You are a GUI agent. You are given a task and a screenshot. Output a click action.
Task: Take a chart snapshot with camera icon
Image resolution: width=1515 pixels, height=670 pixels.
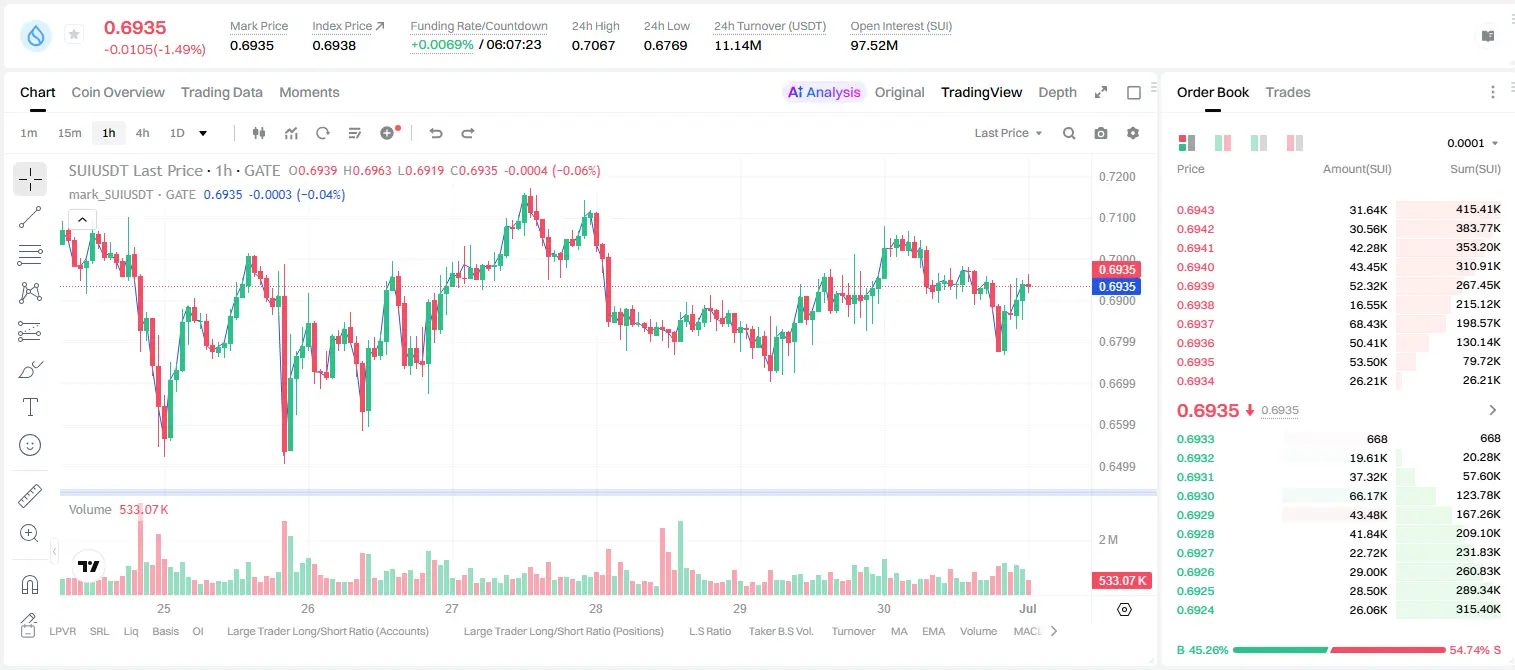click(1101, 133)
